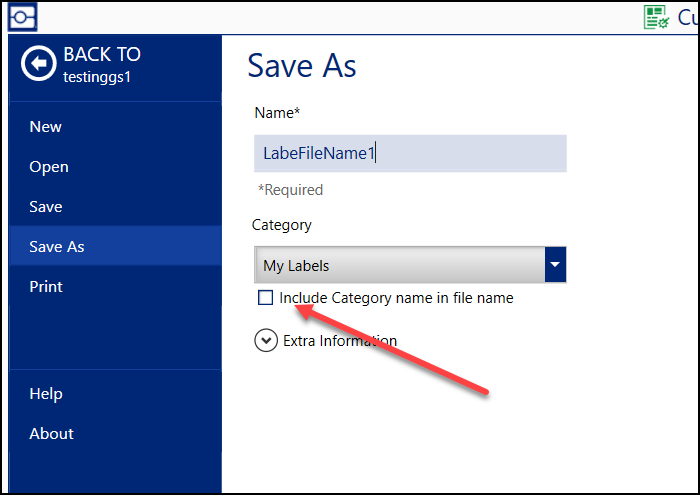Click the Save As page heading
Screen dimensions: 700x495
click(302, 66)
